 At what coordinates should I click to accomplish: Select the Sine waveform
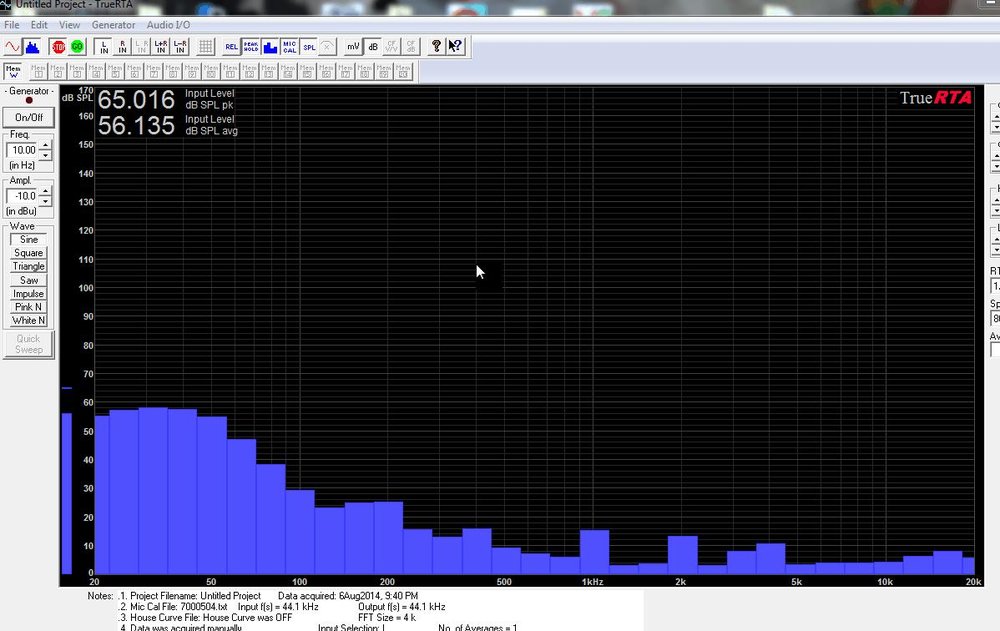(29, 239)
